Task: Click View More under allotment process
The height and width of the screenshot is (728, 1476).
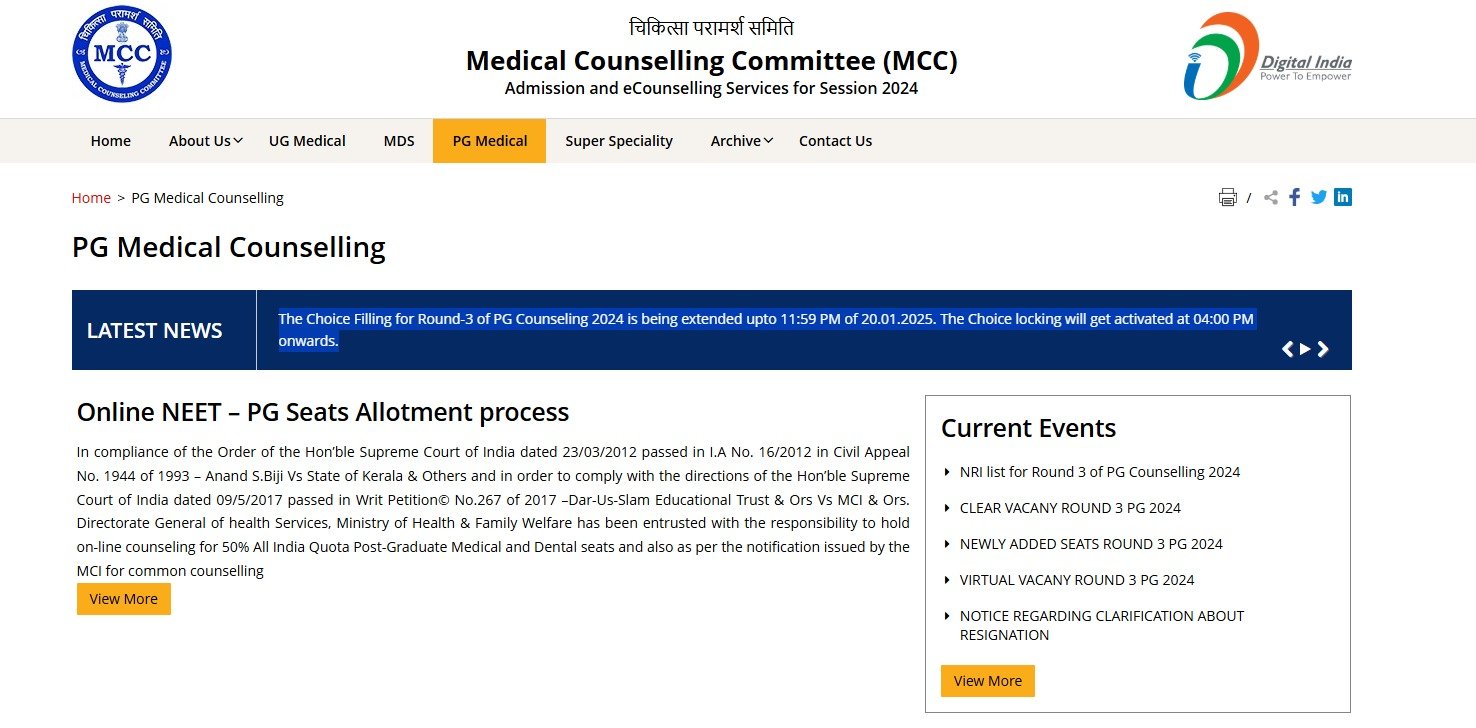Action: (124, 599)
